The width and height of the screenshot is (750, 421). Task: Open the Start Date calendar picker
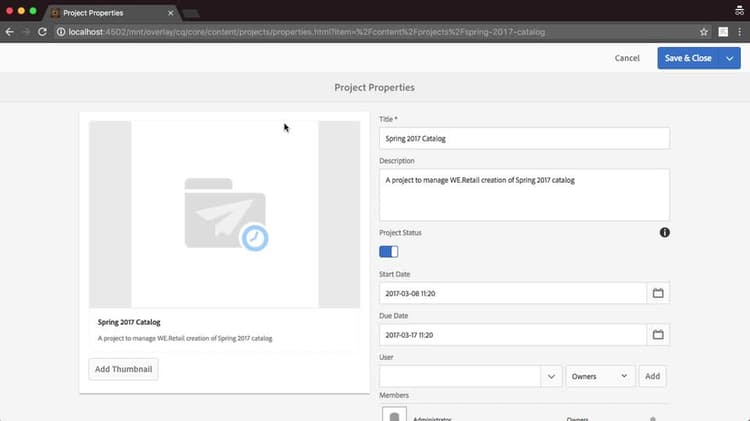coord(658,293)
